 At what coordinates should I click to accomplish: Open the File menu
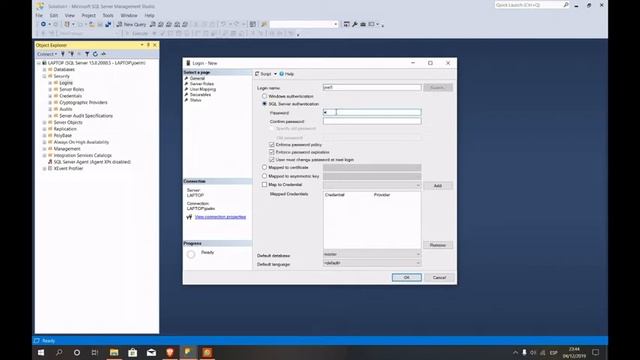click(x=39, y=16)
